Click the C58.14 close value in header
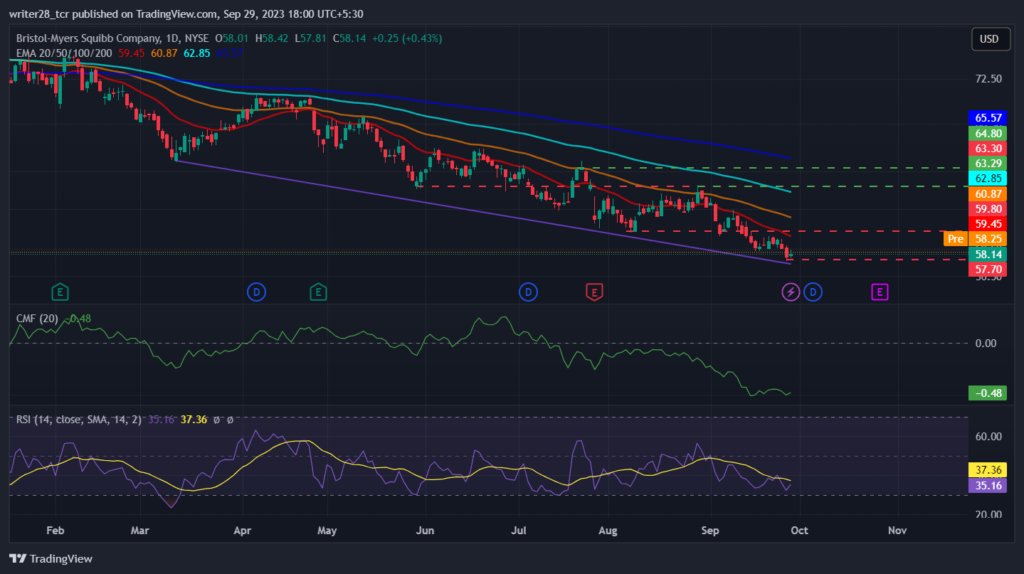 click(349, 39)
